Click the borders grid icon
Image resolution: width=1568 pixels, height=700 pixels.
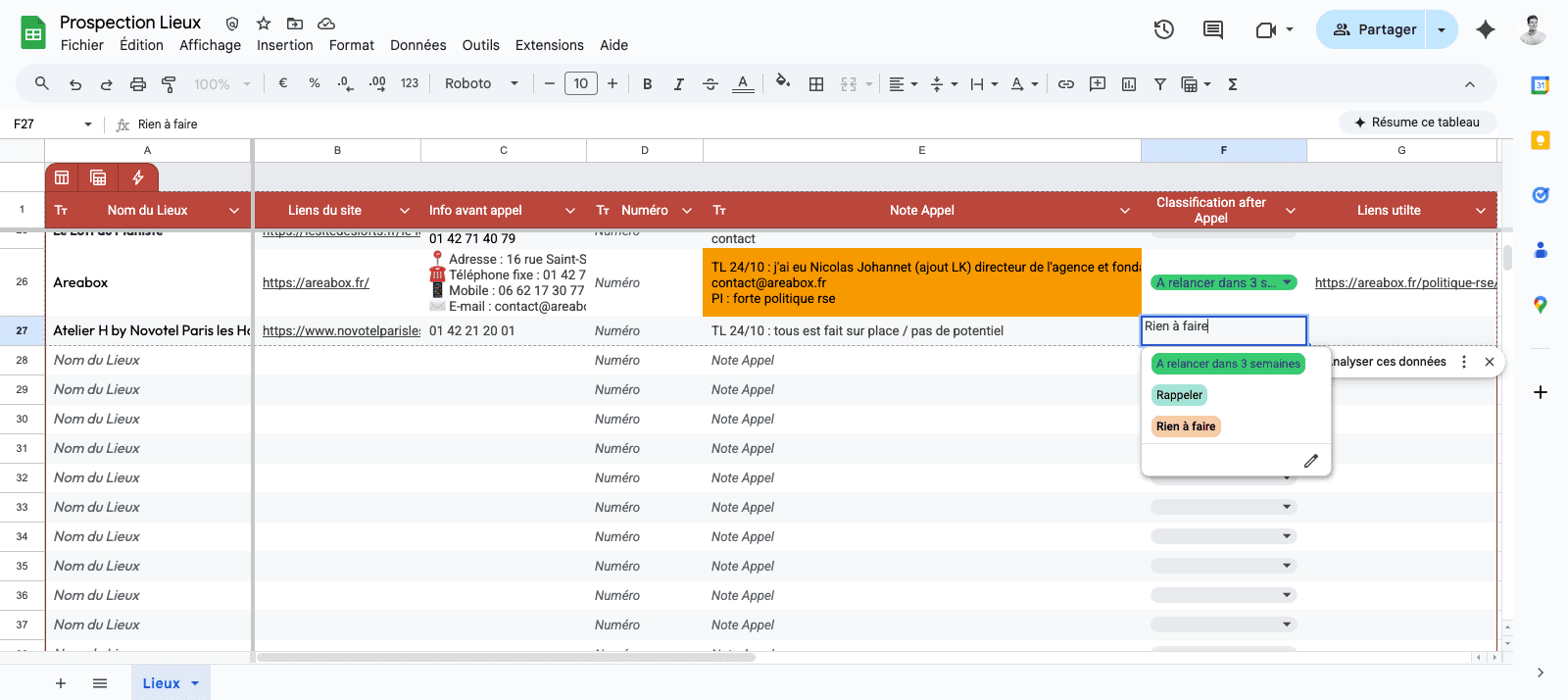click(x=816, y=84)
